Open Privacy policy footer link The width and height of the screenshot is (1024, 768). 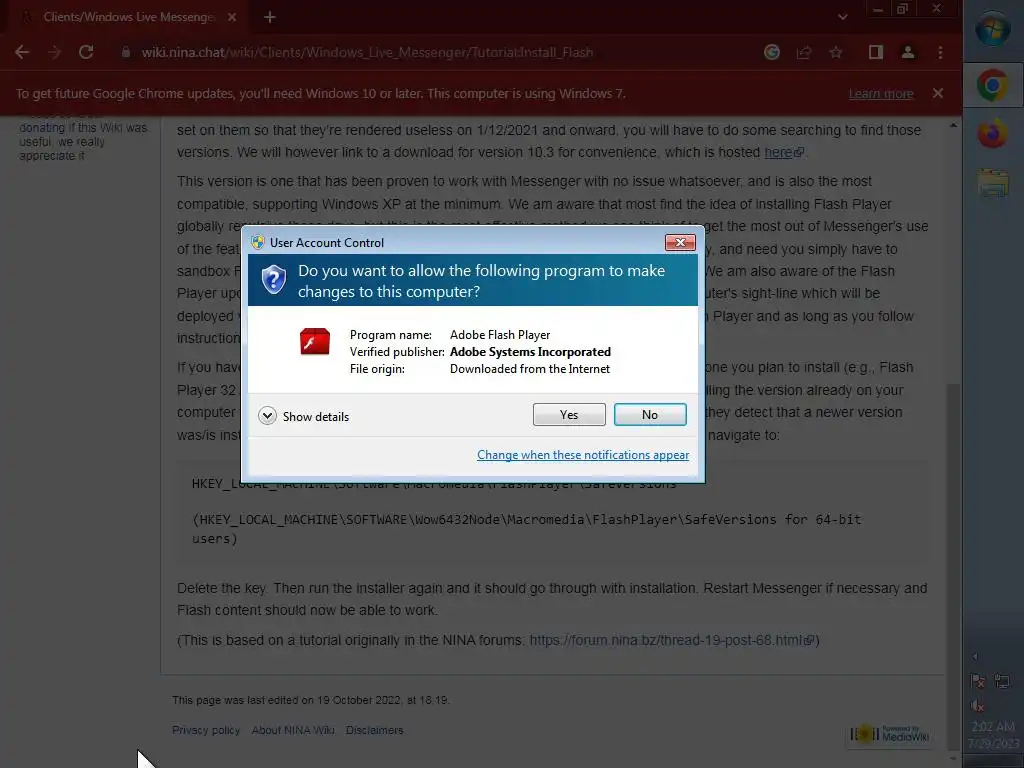pos(206,730)
